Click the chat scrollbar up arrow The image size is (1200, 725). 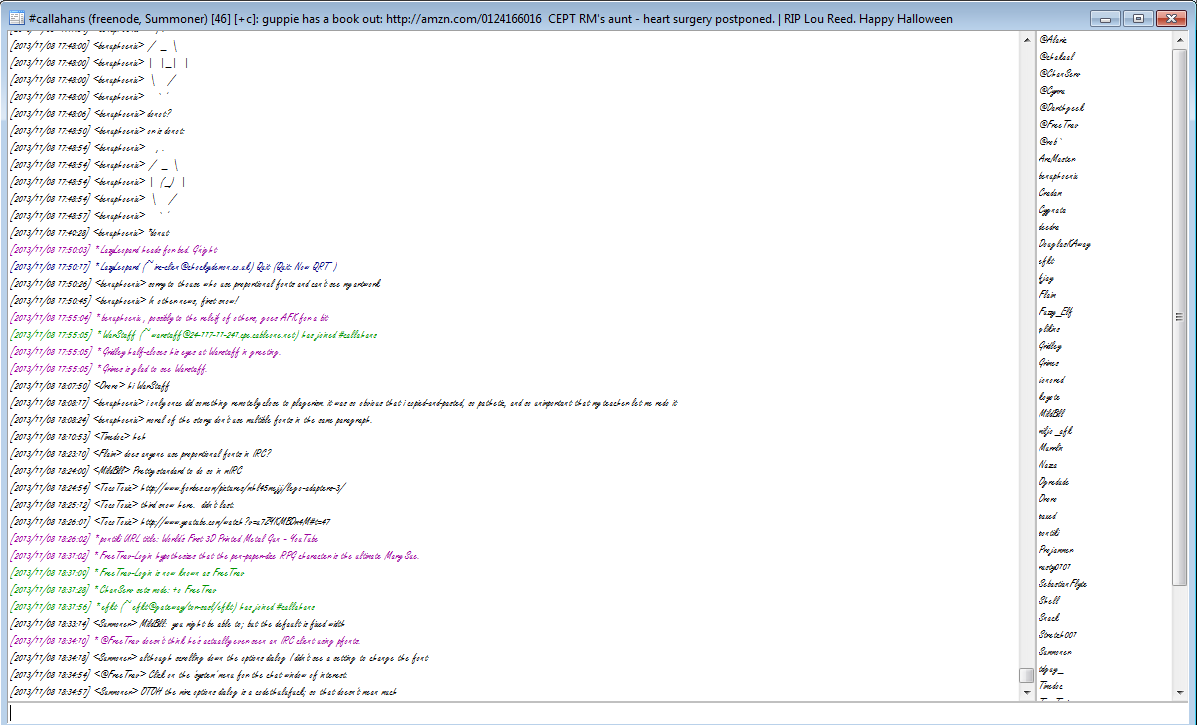[x=1026, y=38]
